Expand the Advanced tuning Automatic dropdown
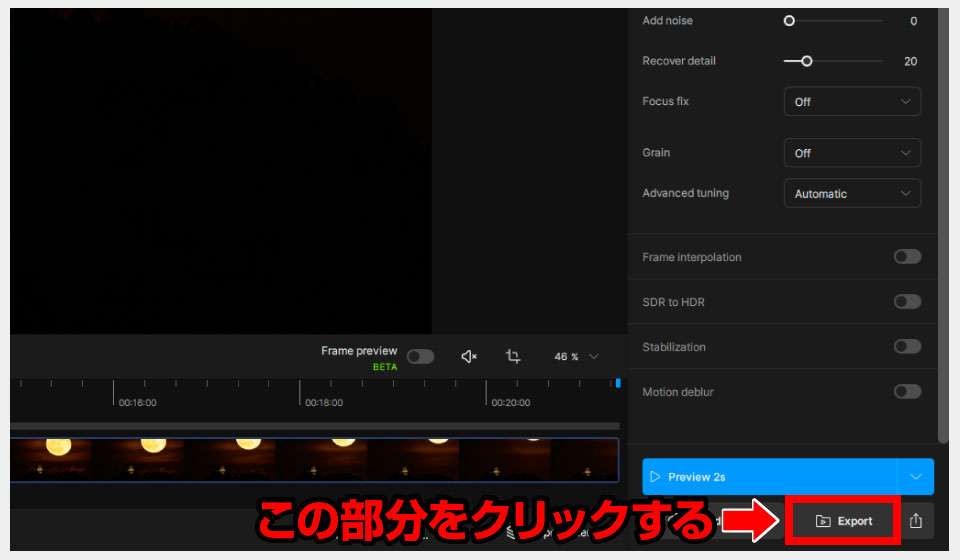The image size is (960, 560). pyautogui.click(x=851, y=194)
